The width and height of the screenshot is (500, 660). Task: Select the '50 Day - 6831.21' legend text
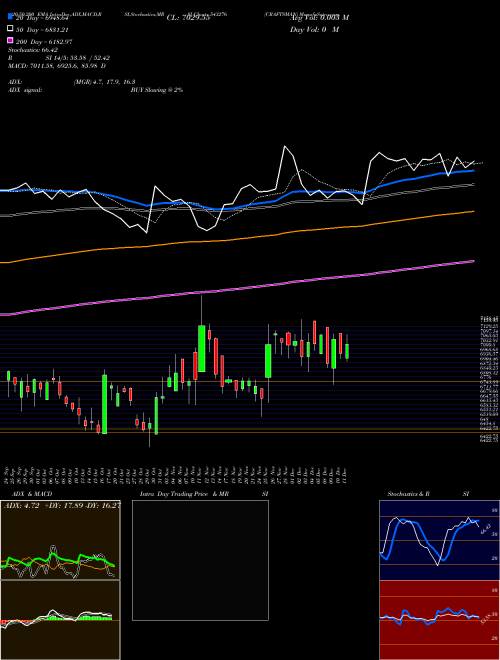(42, 30)
